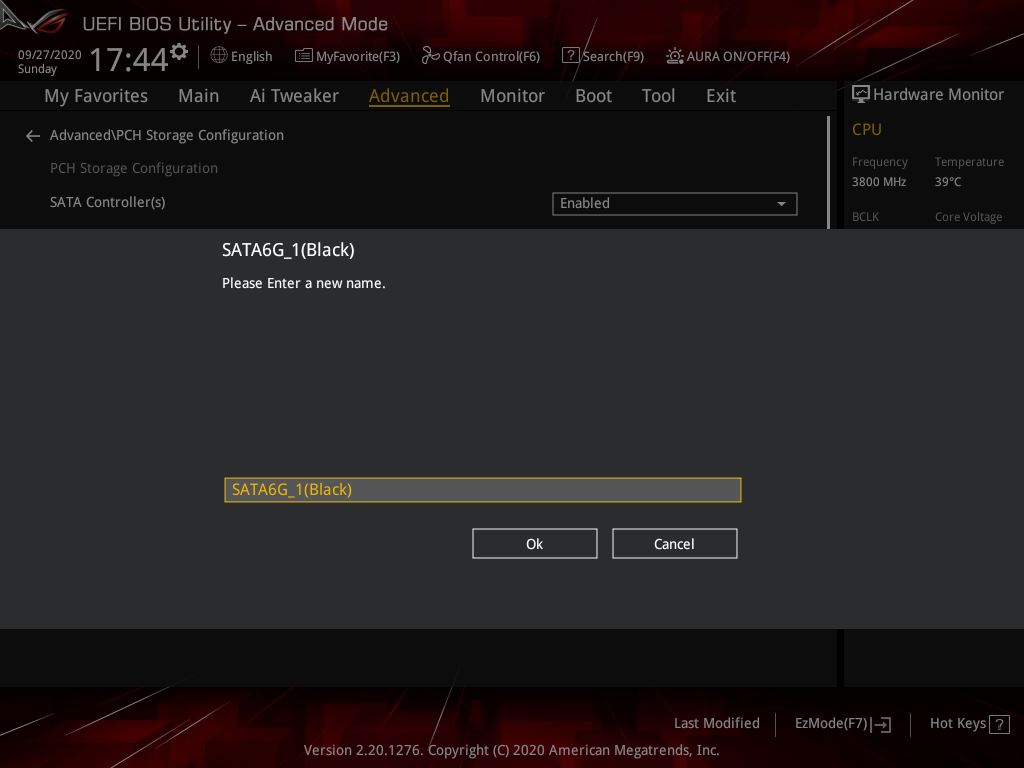
Task: Select the Advanced tab
Action: point(409,96)
